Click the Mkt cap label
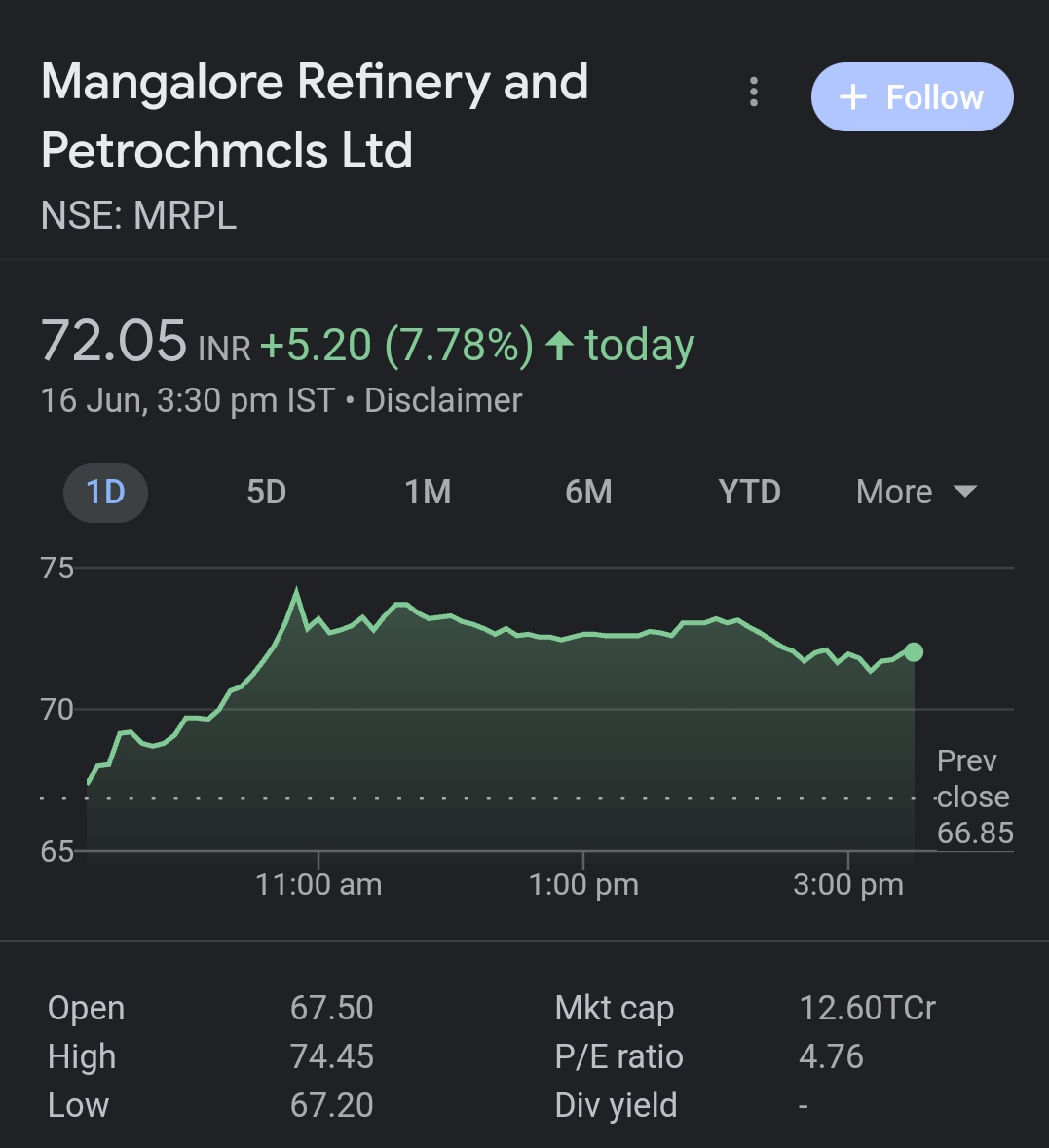The width and height of the screenshot is (1049, 1148). pyautogui.click(x=615, y=1009)
